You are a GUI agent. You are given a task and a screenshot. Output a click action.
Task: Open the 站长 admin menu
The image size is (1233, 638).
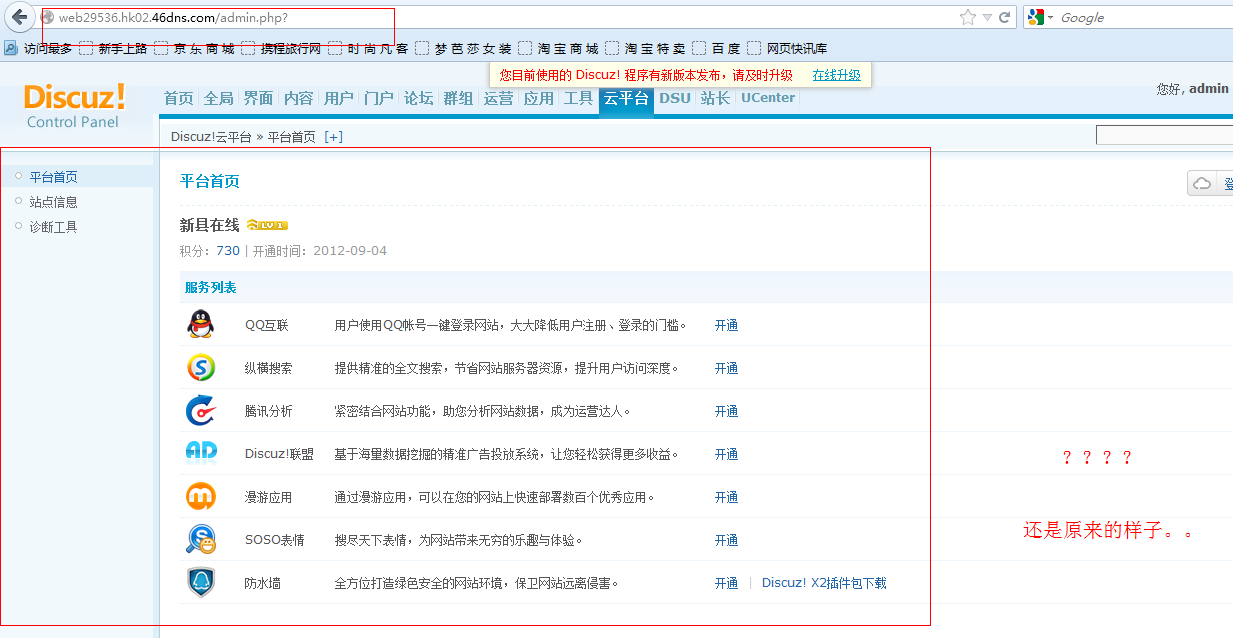click(x=715, y=98)
